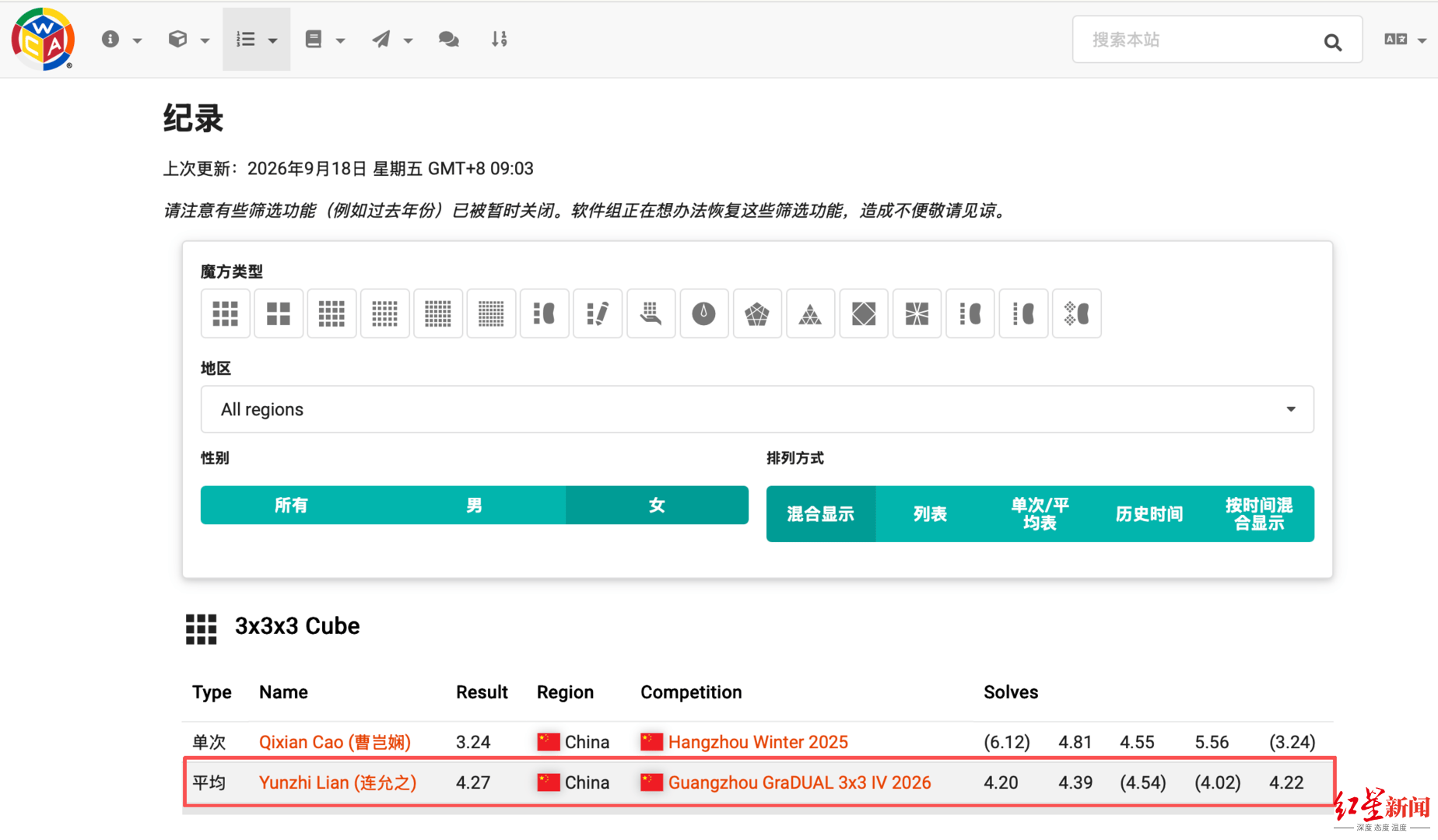Select the Skewb event icon

click(864, 313)
